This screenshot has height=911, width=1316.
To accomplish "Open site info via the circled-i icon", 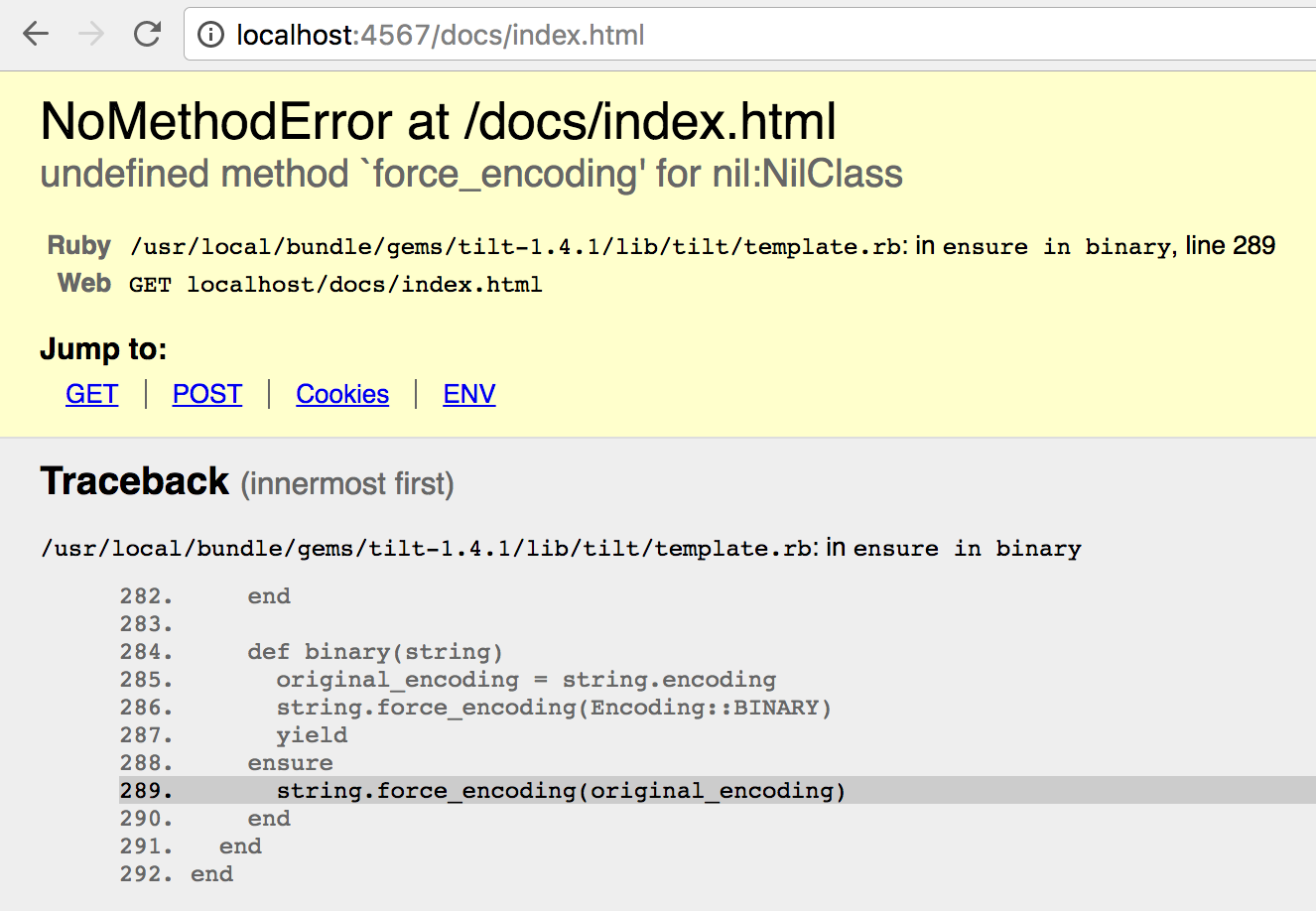I will pos(208,33).
